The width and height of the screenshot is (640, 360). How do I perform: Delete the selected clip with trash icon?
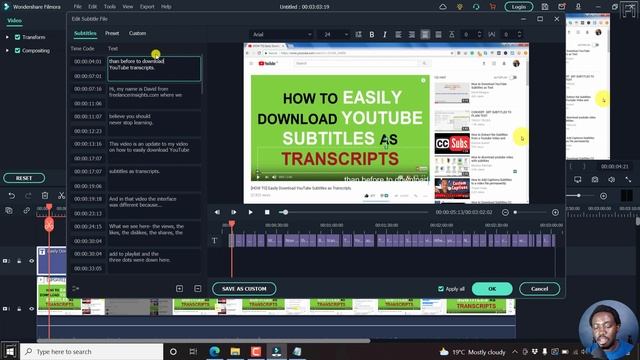coord(45,196)
